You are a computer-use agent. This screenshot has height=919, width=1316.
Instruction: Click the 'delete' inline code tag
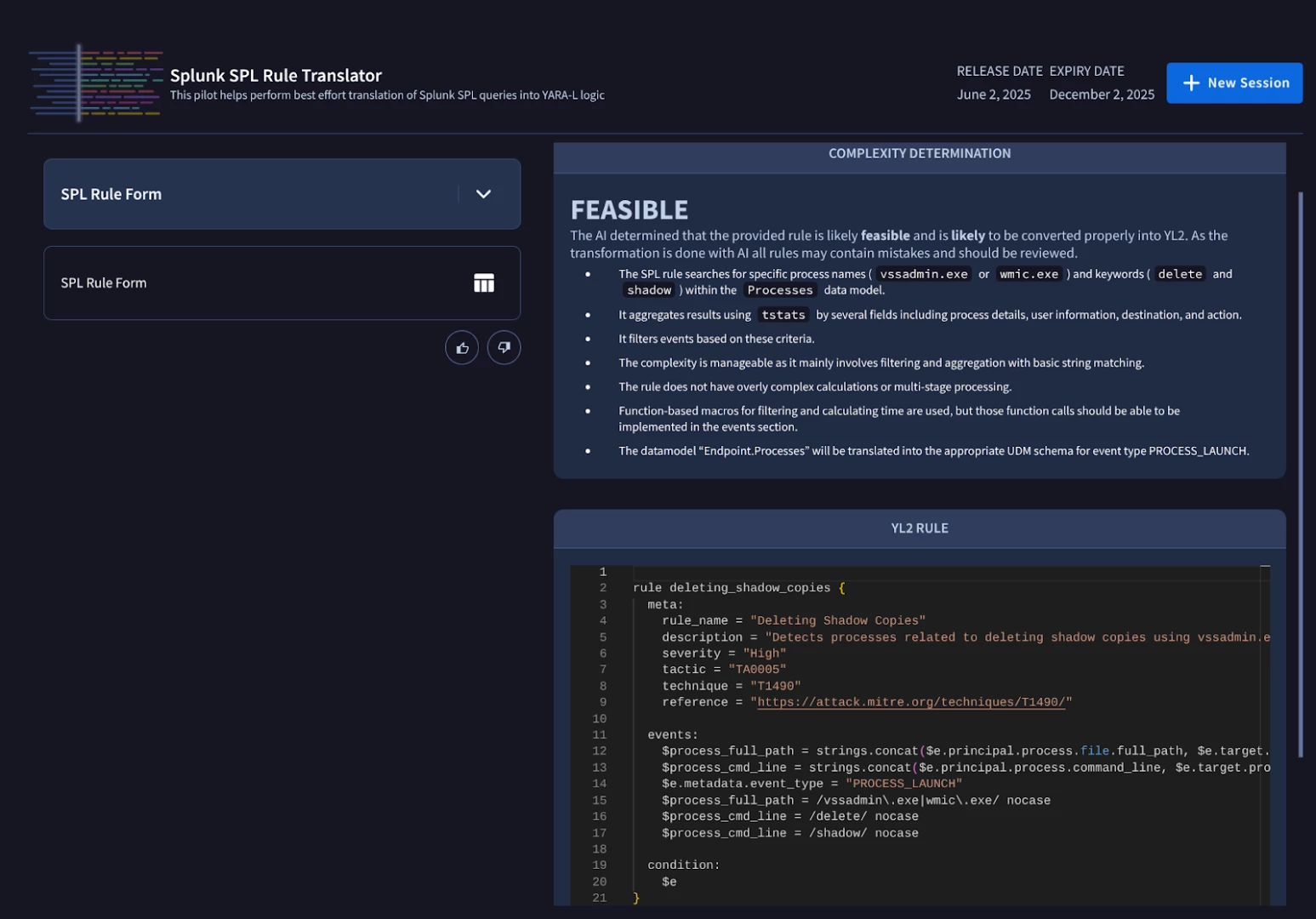pyautogui.click(x=1180, y=274)
